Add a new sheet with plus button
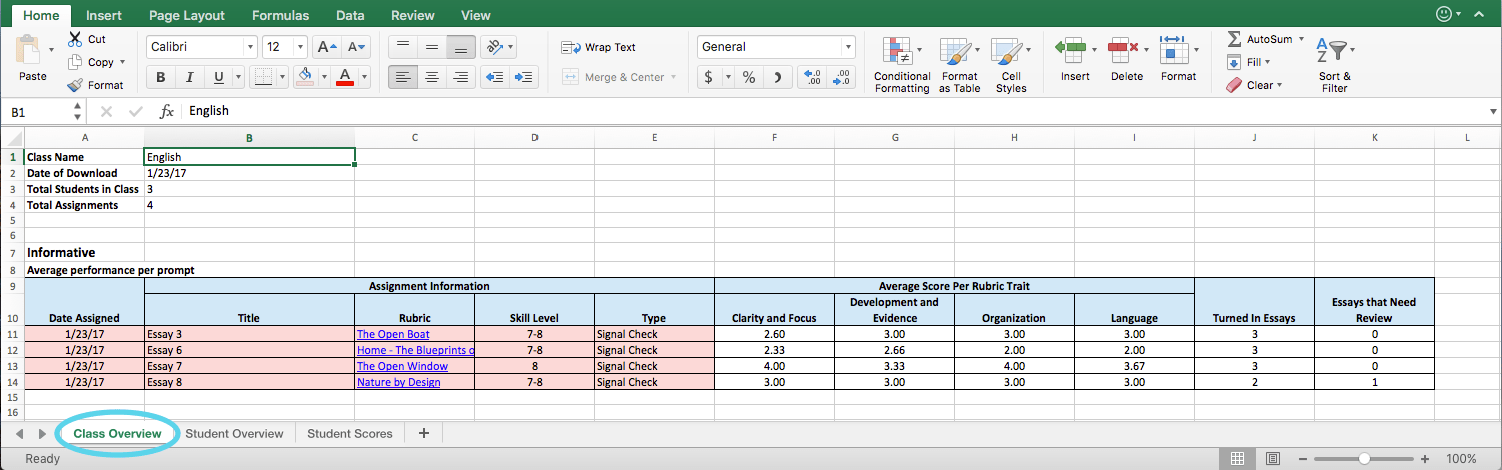Image resolution: width=1502 pixels, height=470 pixels. pyautogui.click(x=424, y=433)
